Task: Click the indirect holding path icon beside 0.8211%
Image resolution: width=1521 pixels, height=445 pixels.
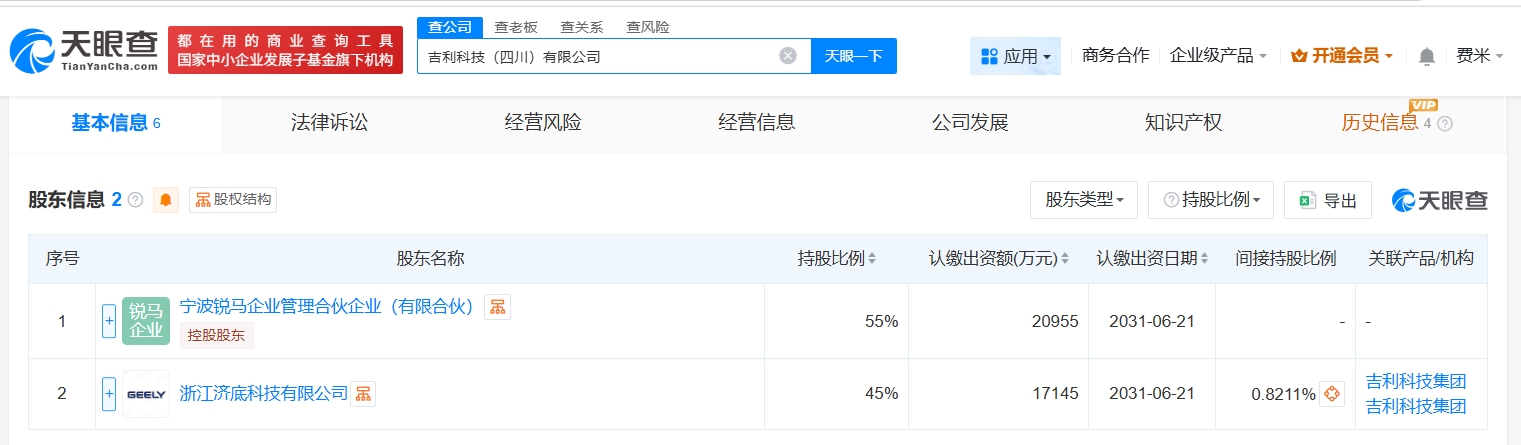Action: (x=1331, y=394)
